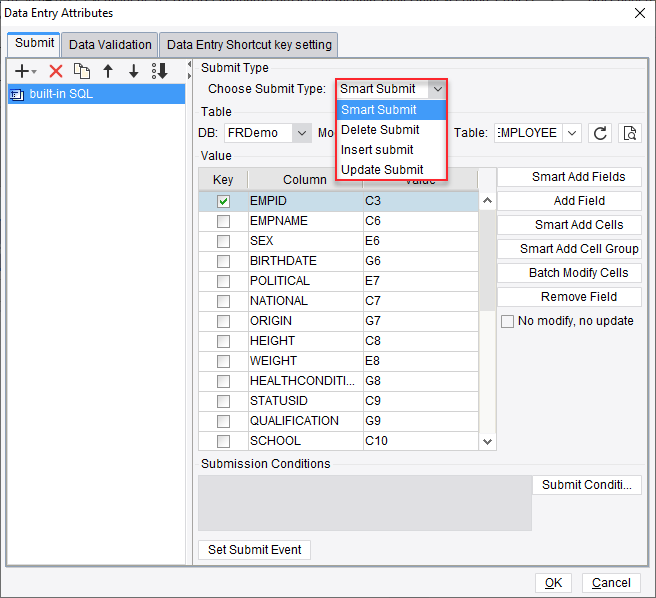
Task: Click the built-in SQL item icon
Action: tap(17, 95)
